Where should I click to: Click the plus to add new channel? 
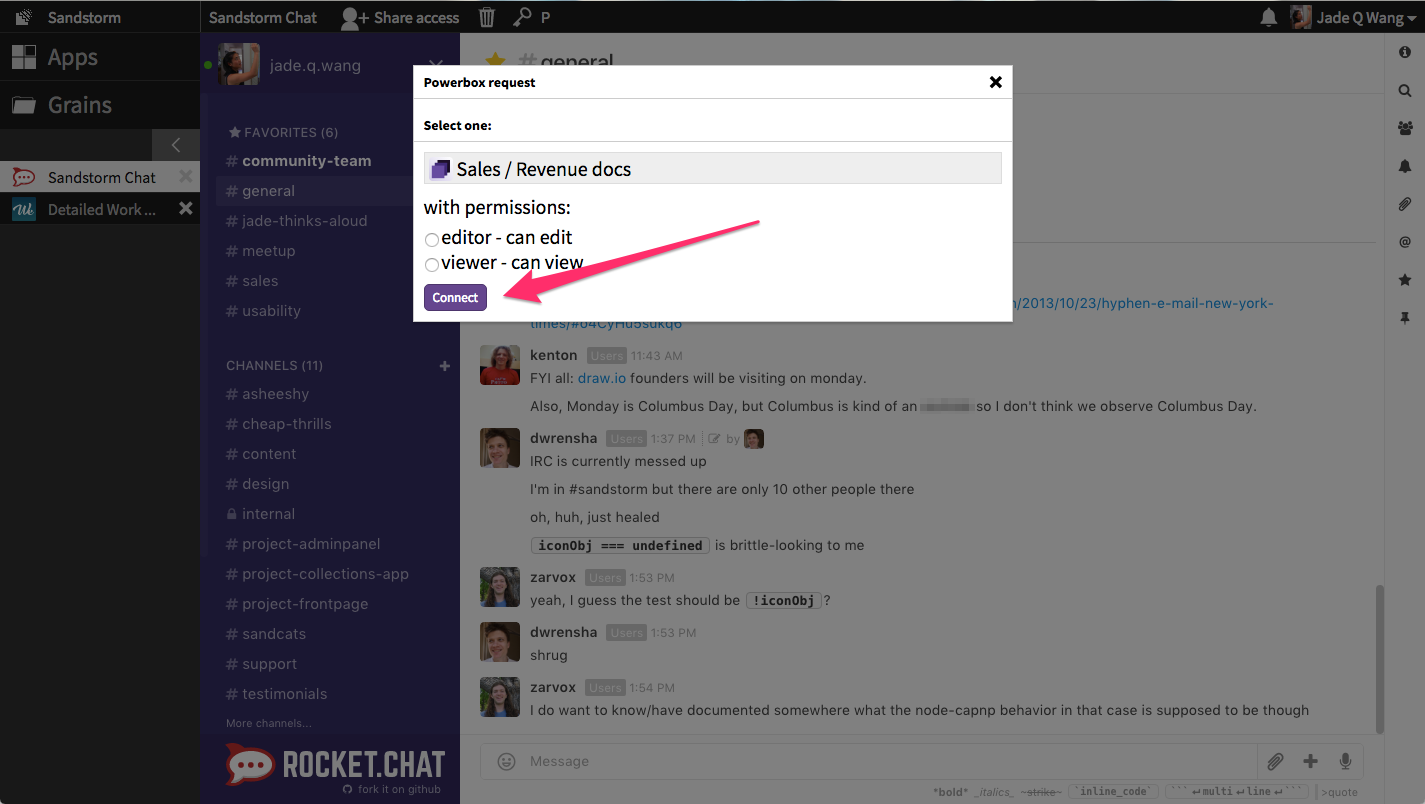click(445, 366)
